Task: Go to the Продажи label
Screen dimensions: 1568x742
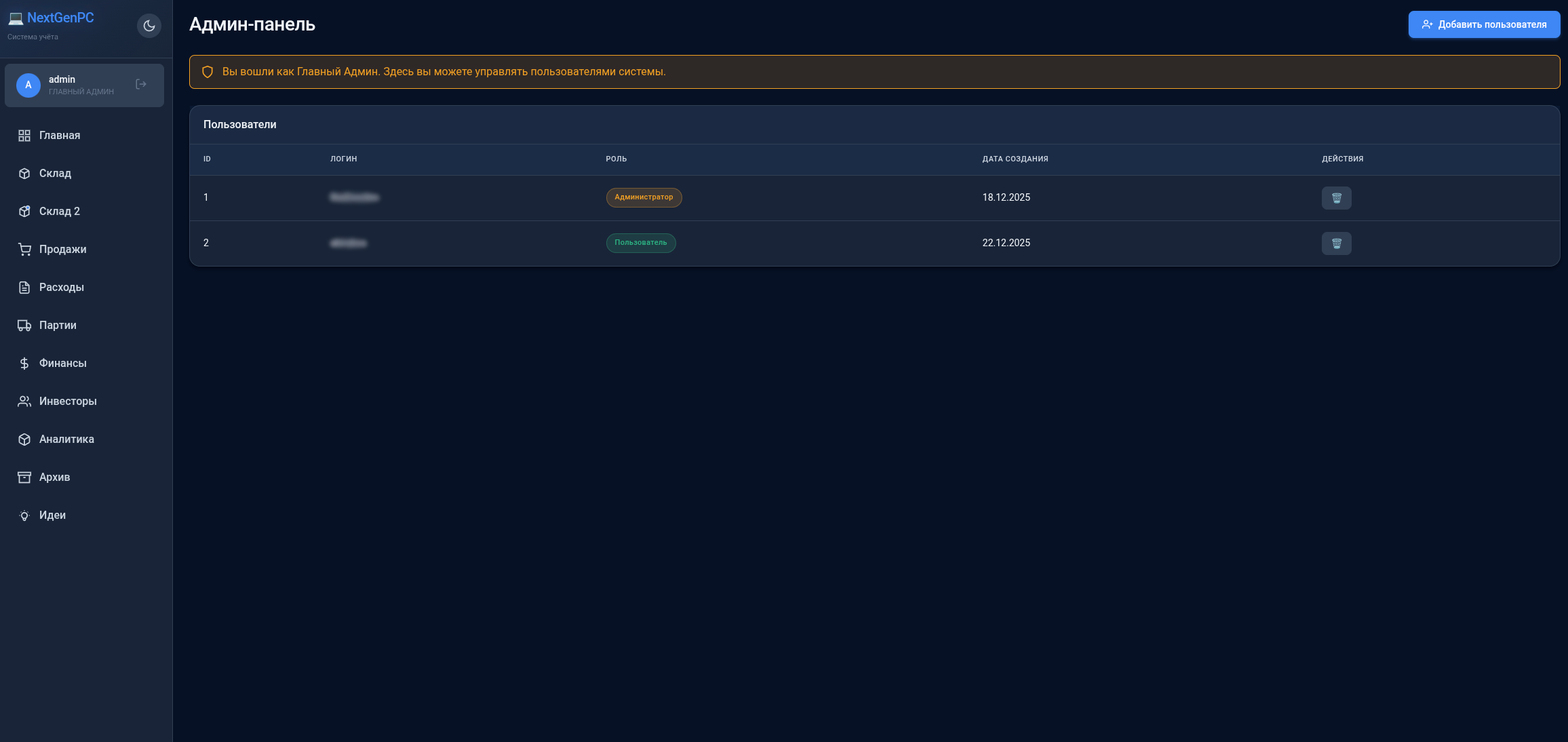Action: point(63,250)
